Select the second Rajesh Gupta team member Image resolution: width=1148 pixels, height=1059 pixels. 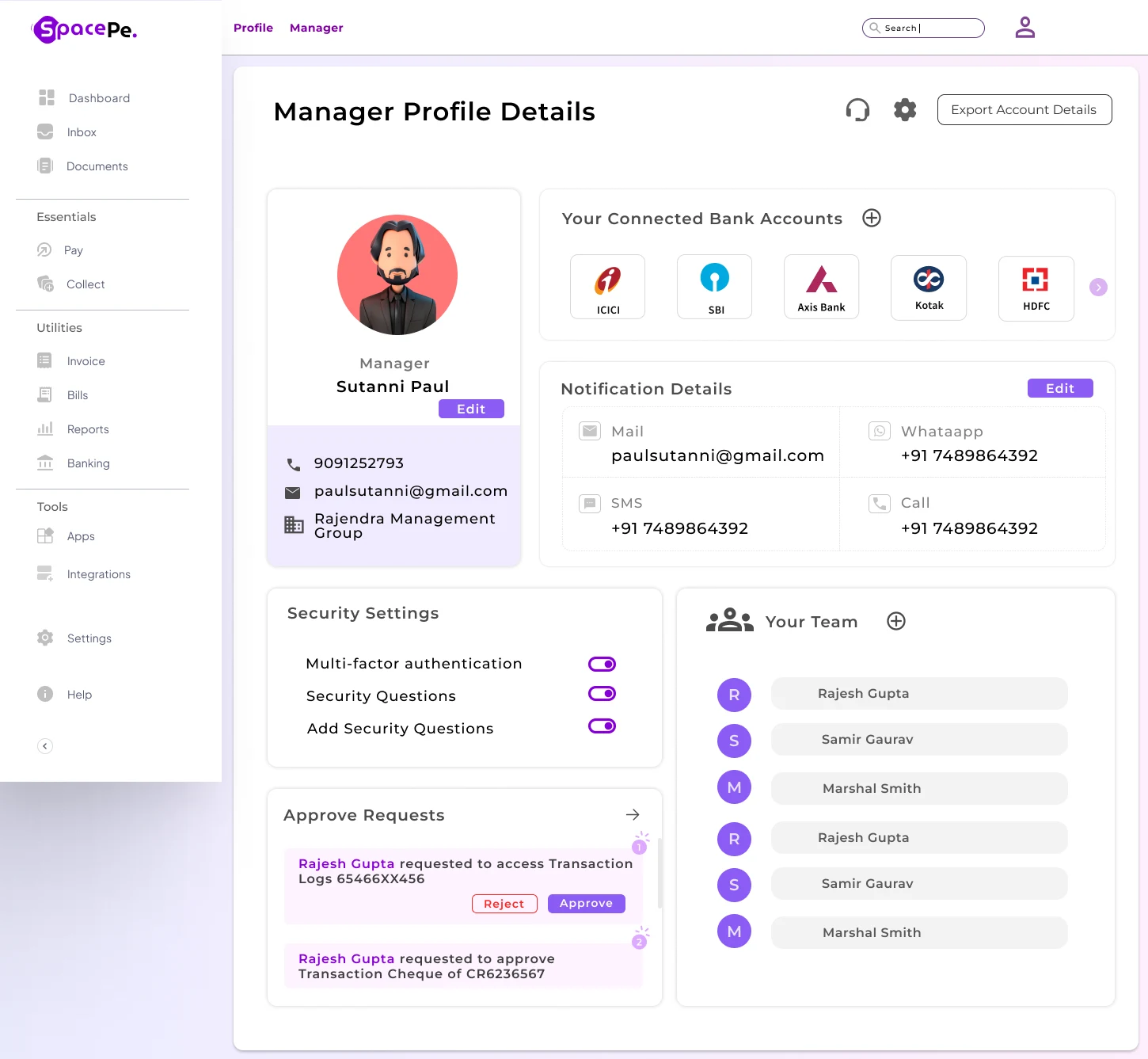pos(919,838)
